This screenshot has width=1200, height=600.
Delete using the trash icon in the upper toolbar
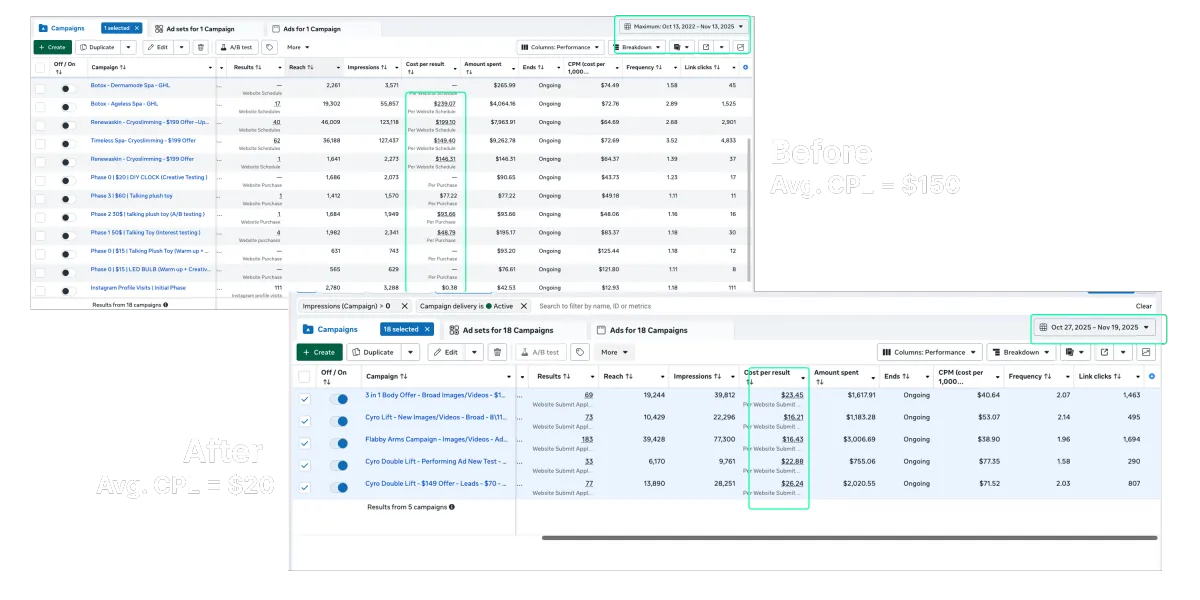200,47
